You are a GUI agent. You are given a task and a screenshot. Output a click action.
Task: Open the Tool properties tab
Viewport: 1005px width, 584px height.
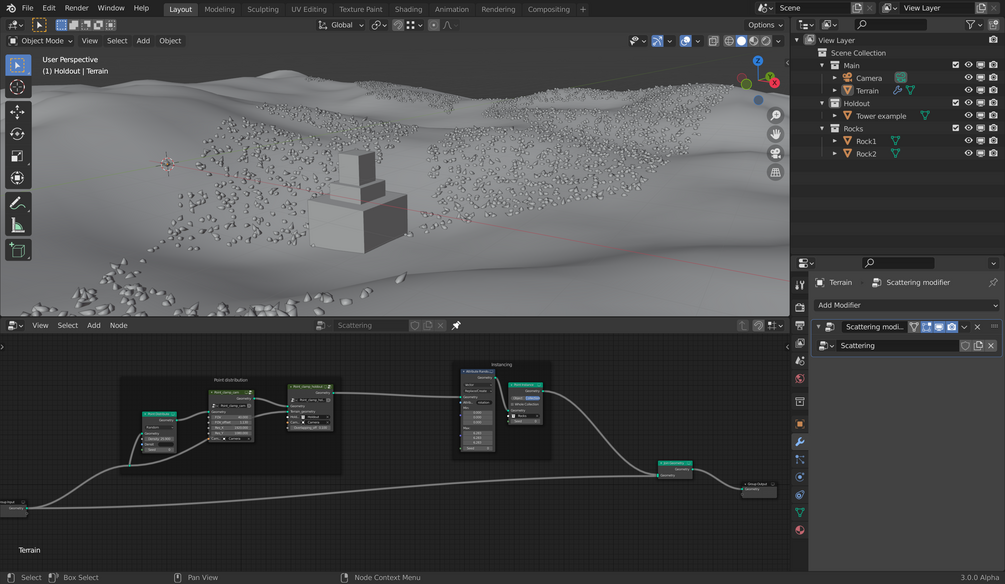click(800, 285)
